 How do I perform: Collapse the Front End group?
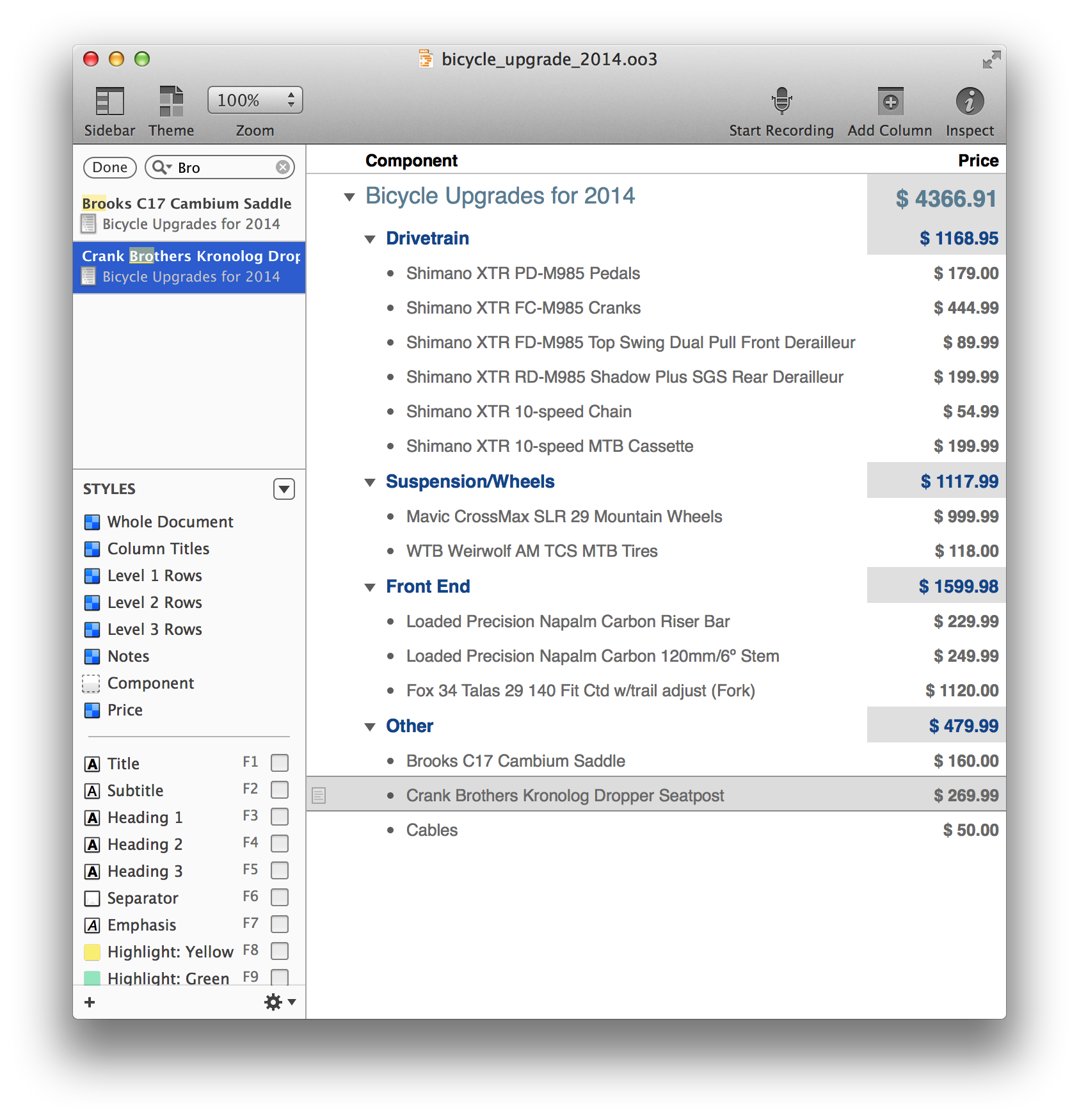point(370,588)
